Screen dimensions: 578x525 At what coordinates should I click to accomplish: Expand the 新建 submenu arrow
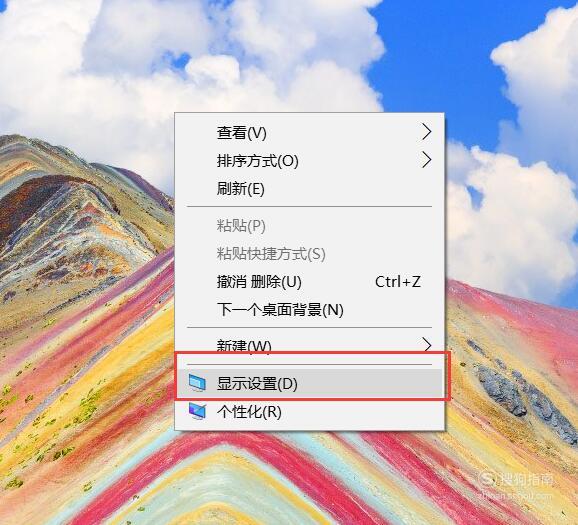[426, 345]
